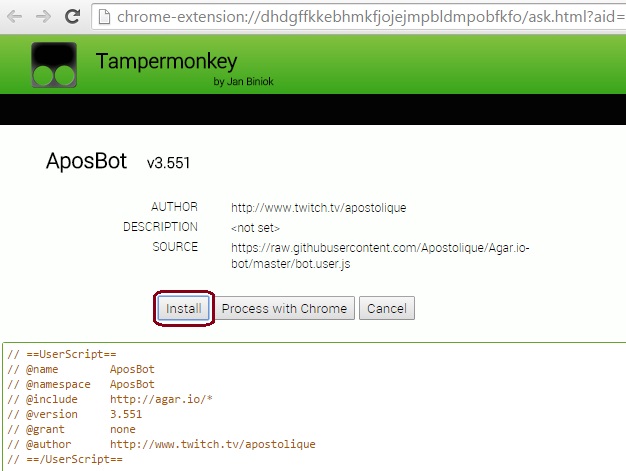Go forward with browser forward arrow
Screen dimensions: 626x471
(43, 16)
